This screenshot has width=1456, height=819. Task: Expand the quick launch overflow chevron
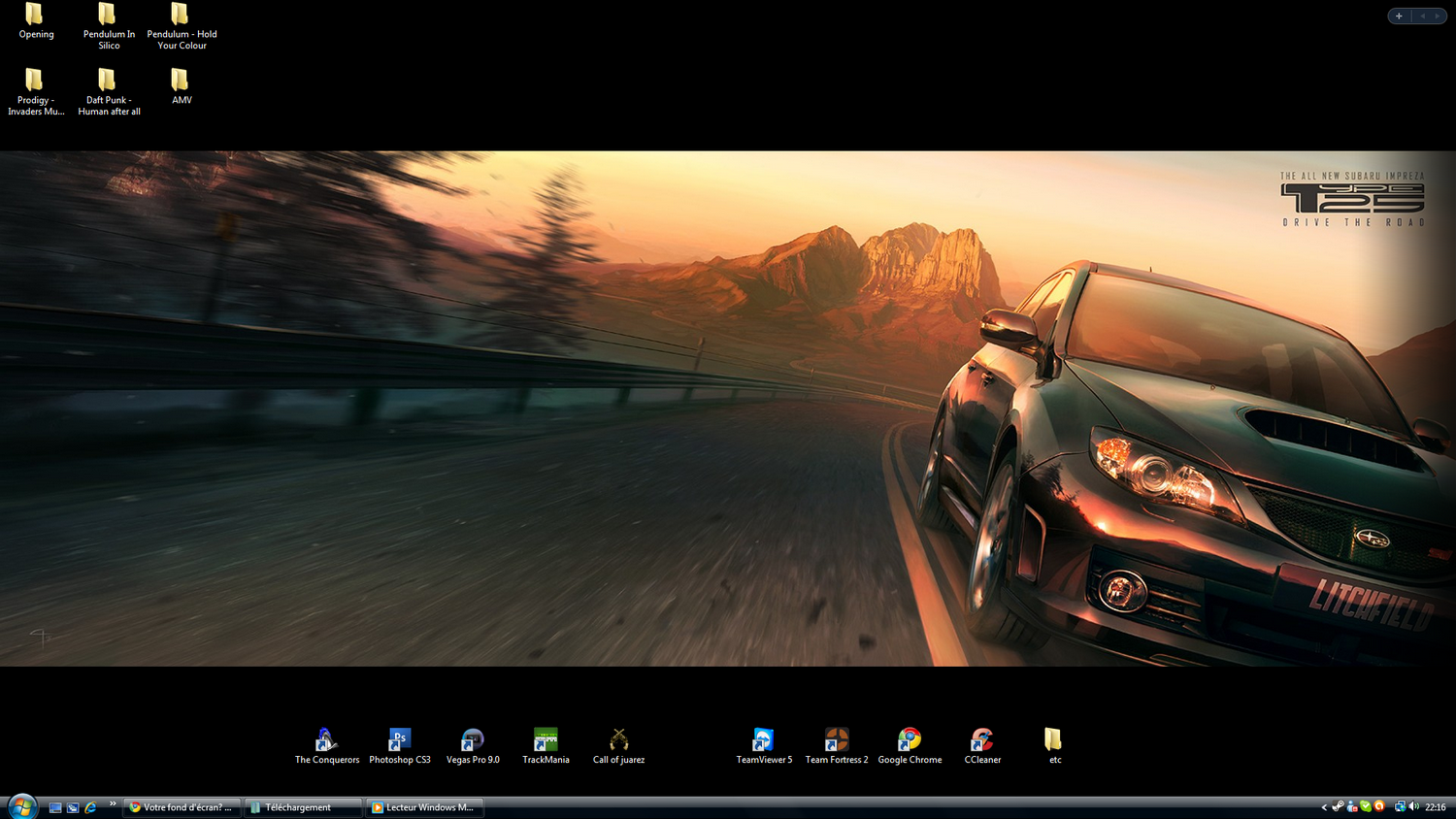pos(113,803)
